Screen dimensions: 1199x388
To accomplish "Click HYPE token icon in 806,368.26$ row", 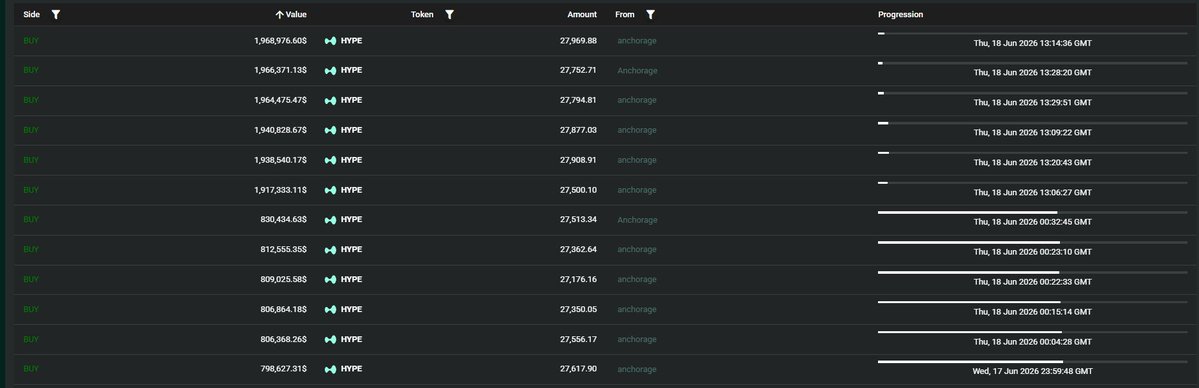I will [330, 339].
